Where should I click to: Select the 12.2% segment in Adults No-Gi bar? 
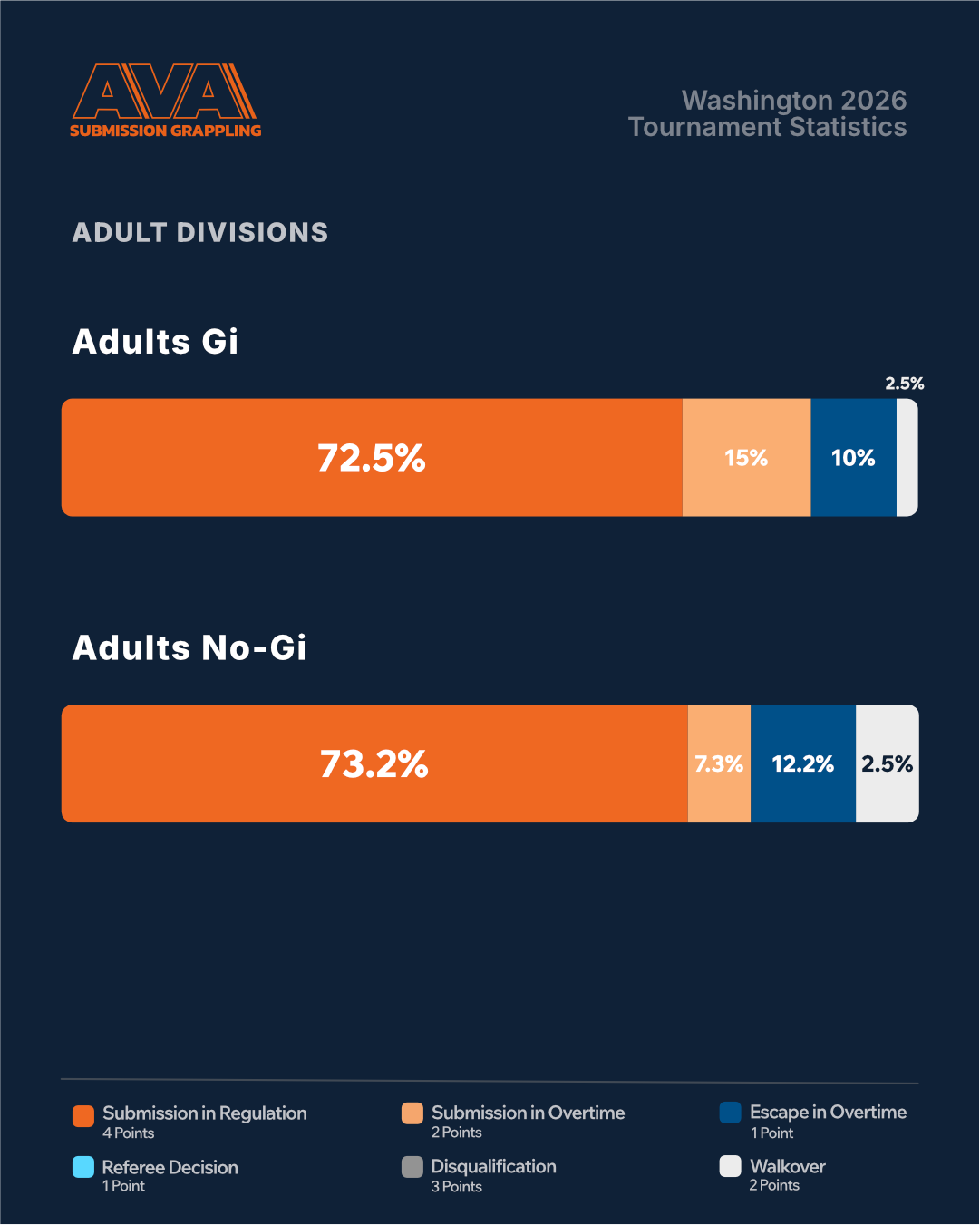[x=803, y=763]
